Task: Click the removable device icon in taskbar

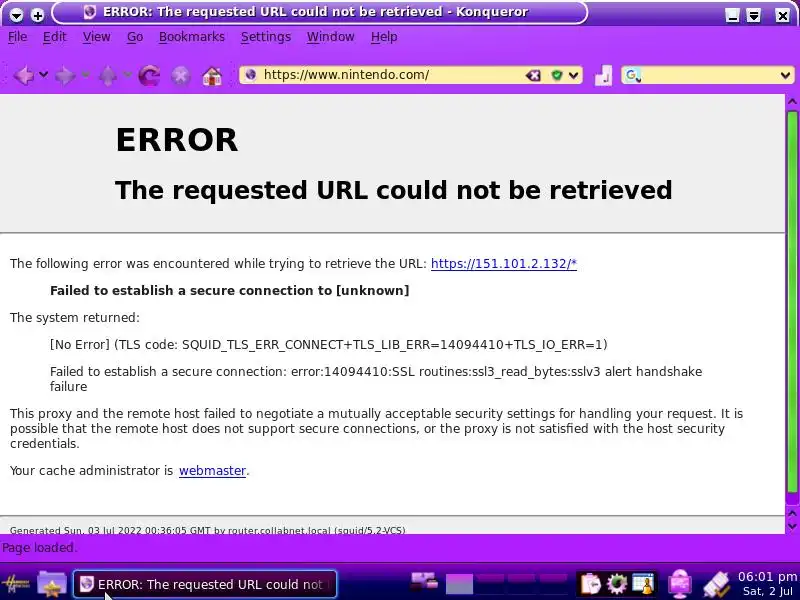Action: (716, 585)
